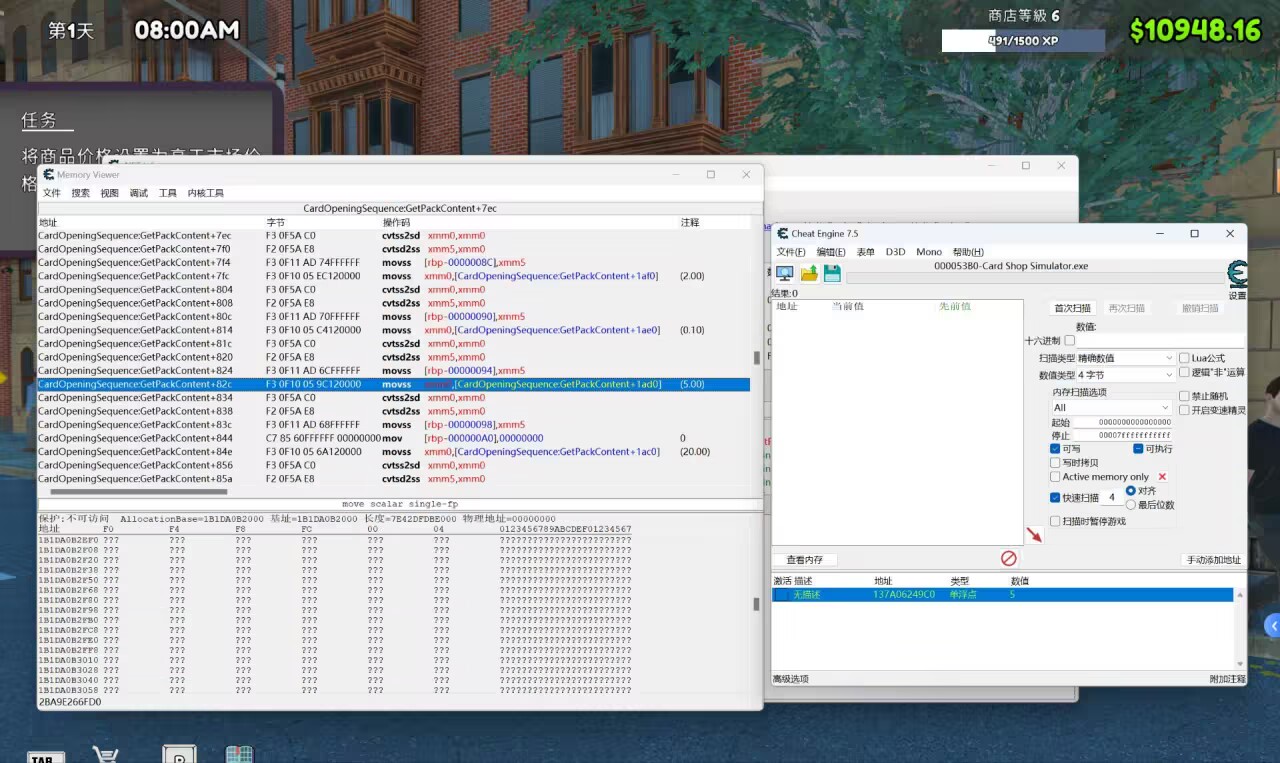Click the save floppy disk icon
Screen dimensions: 1280x763
pyautogui.click(x=832, y=274)
